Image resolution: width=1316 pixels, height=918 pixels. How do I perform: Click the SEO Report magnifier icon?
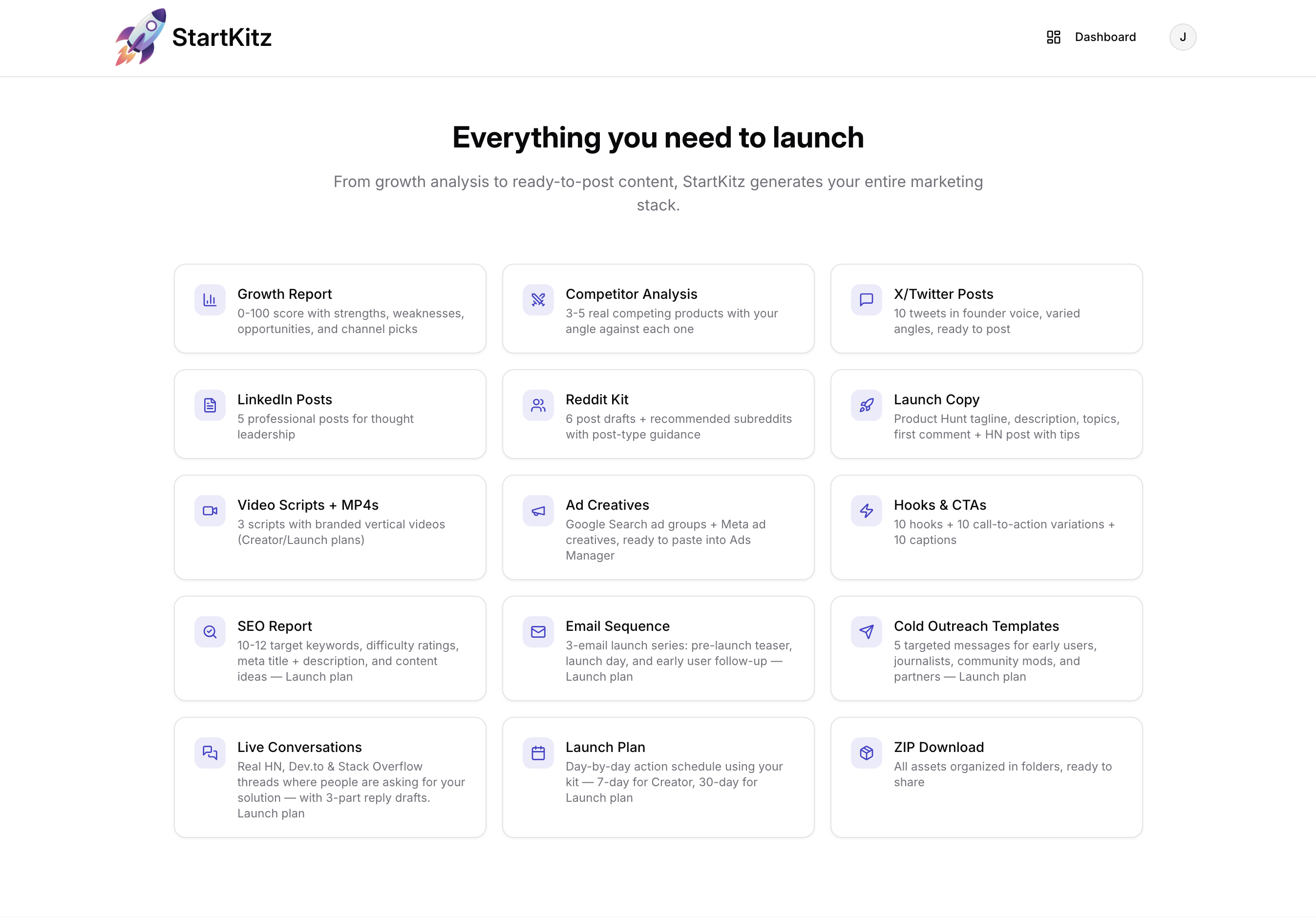[210, 631]
